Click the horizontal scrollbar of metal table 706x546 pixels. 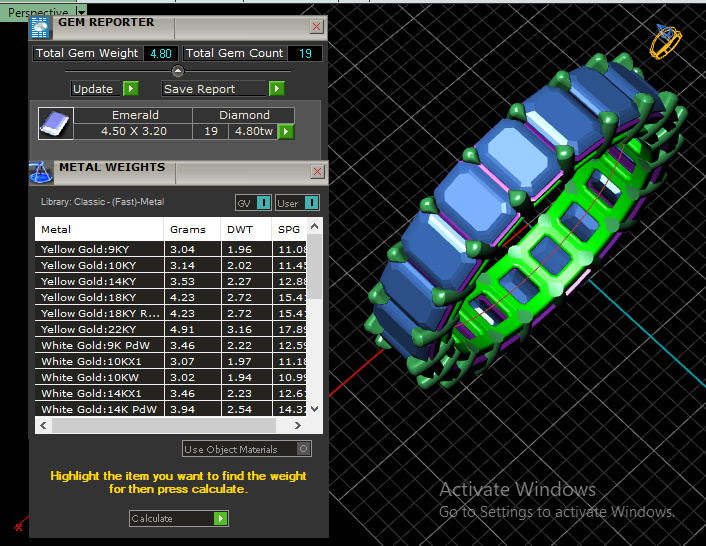(x=170, y=426)
